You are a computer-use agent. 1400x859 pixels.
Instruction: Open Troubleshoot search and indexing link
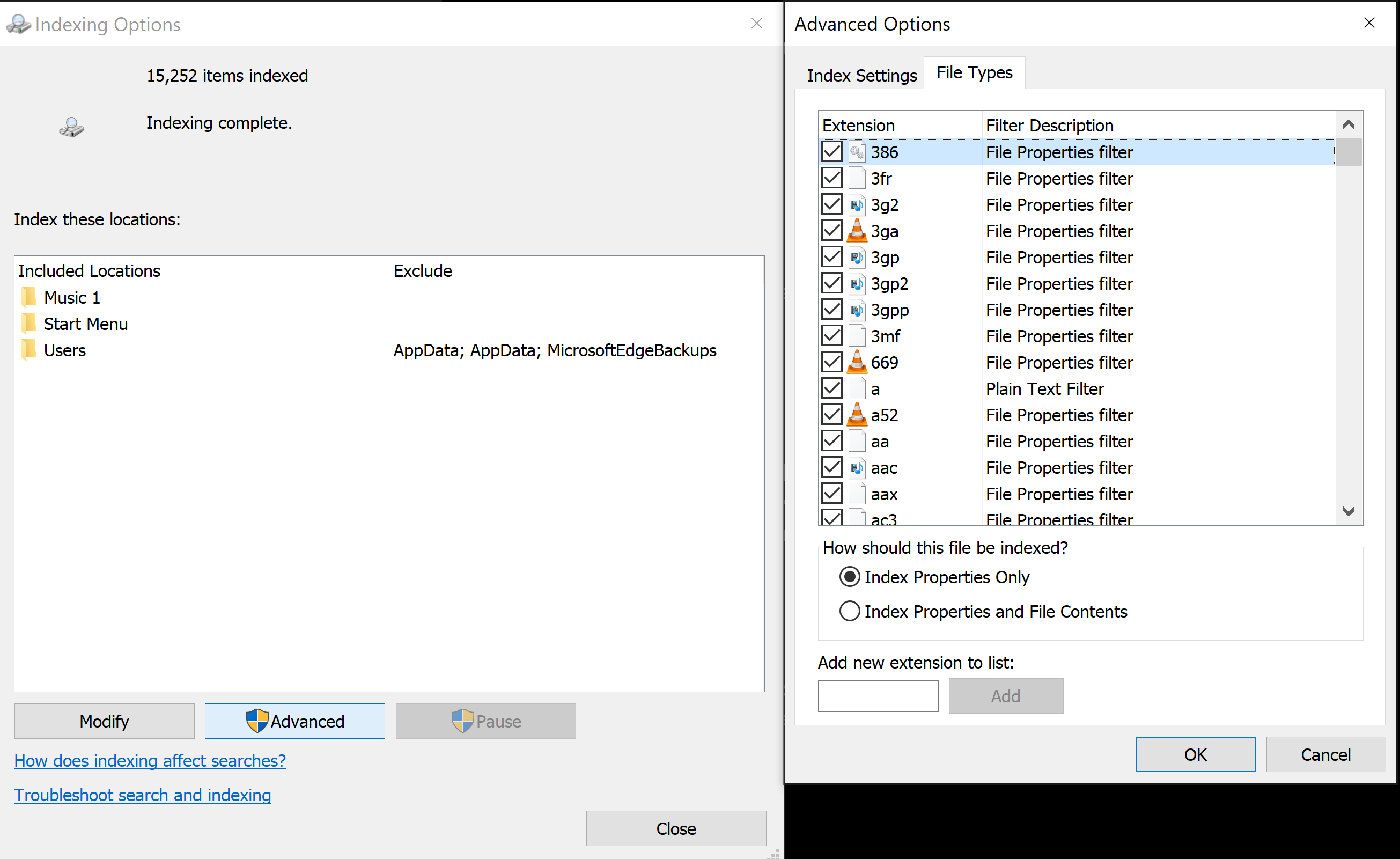(143, 795)
